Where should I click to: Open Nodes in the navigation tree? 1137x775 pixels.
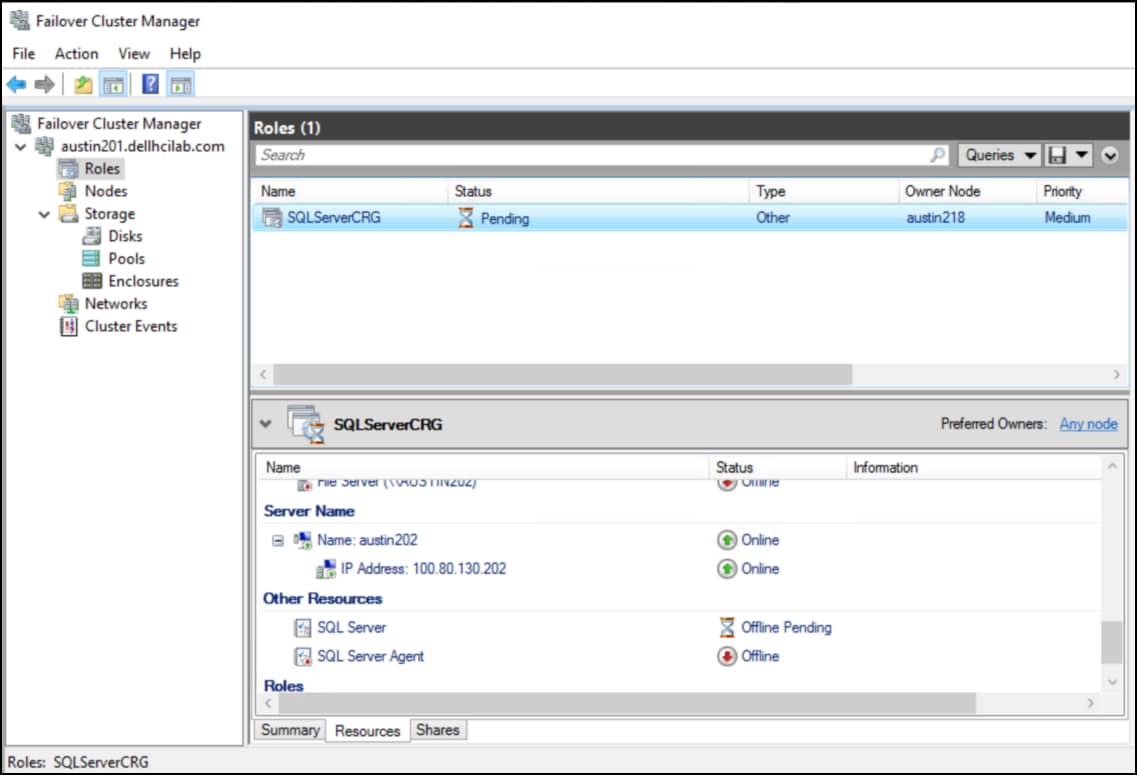(x=106, y=191)
